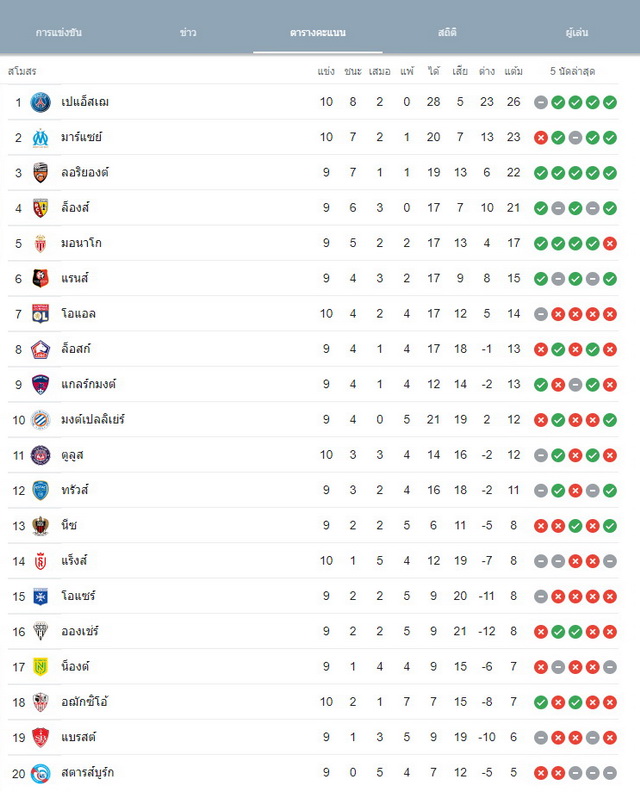The image size is (640, 792).
Task: Switch to the ผู้เล่น tab
Action: pyautogui.click(x=577, y=32)
